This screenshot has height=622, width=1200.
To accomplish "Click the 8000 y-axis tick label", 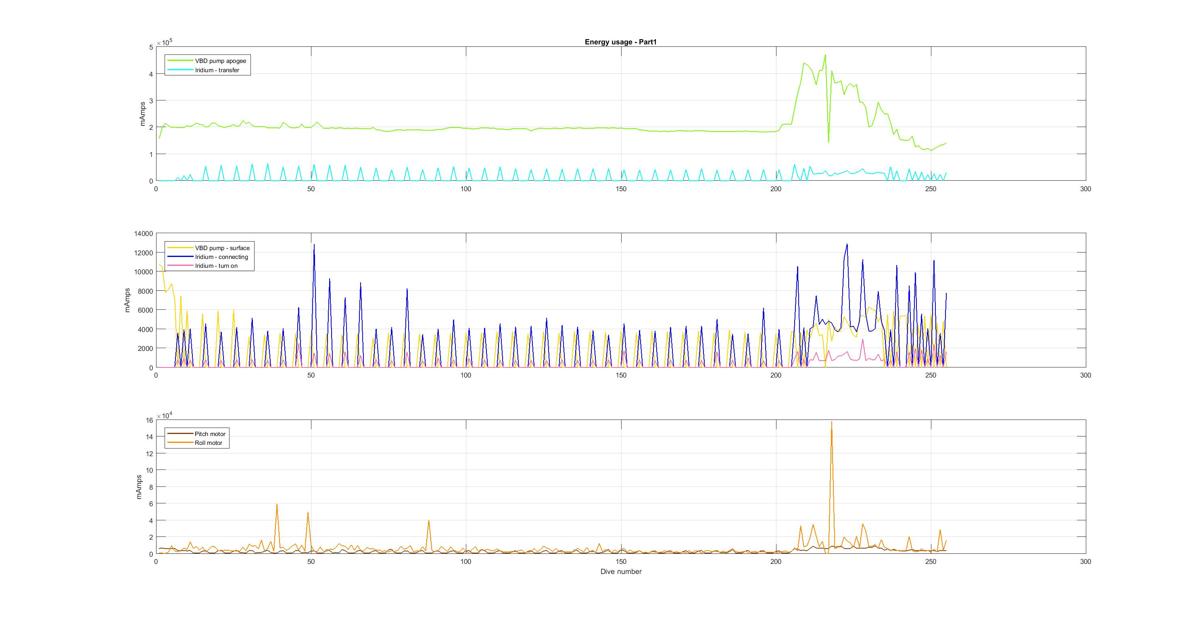I will (x=144, y=291).
